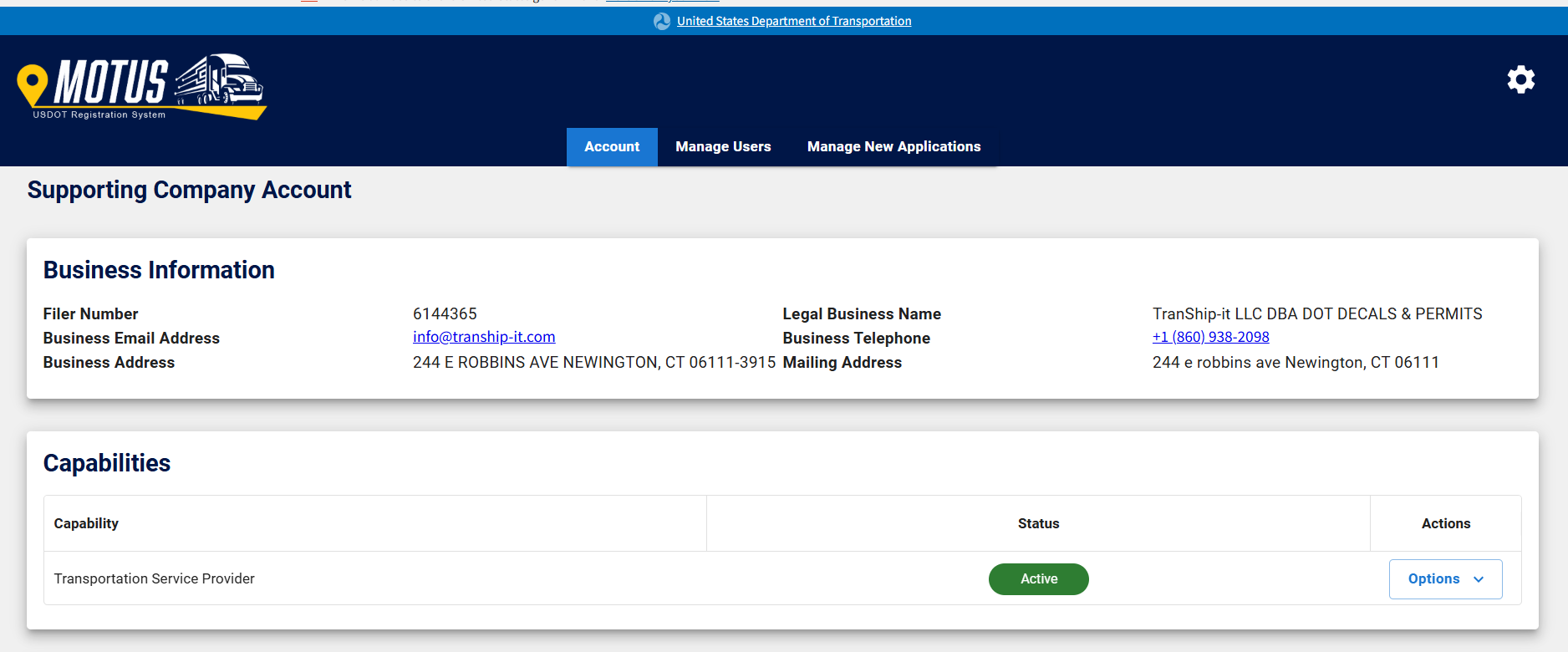
Task: Click the 244 E ROBBINS AVE business address
Action: pos(594,362)
